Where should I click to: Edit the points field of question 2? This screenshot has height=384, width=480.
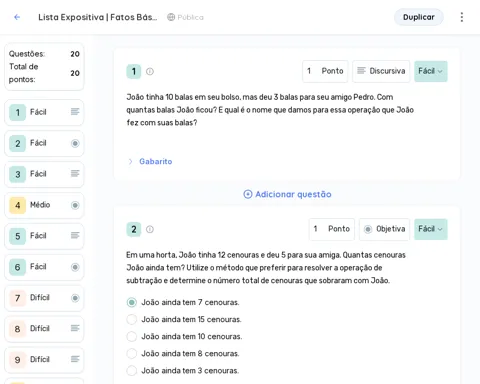point(332,229)
